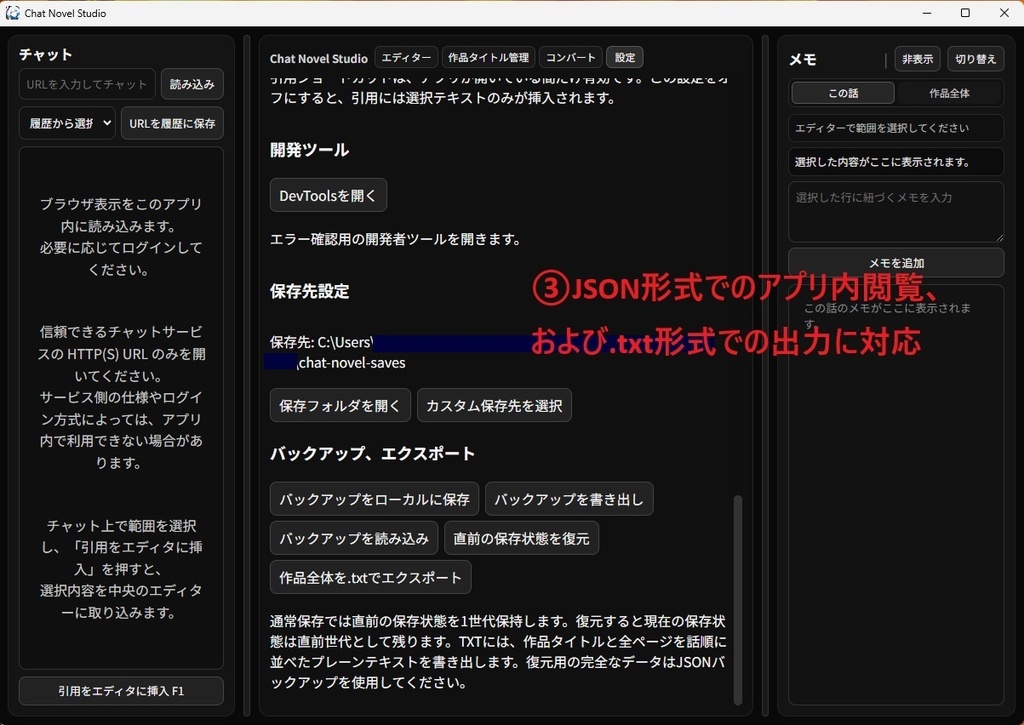
Task: Click the バックアップ、エクスポート heading
Action: pos(372,453)
